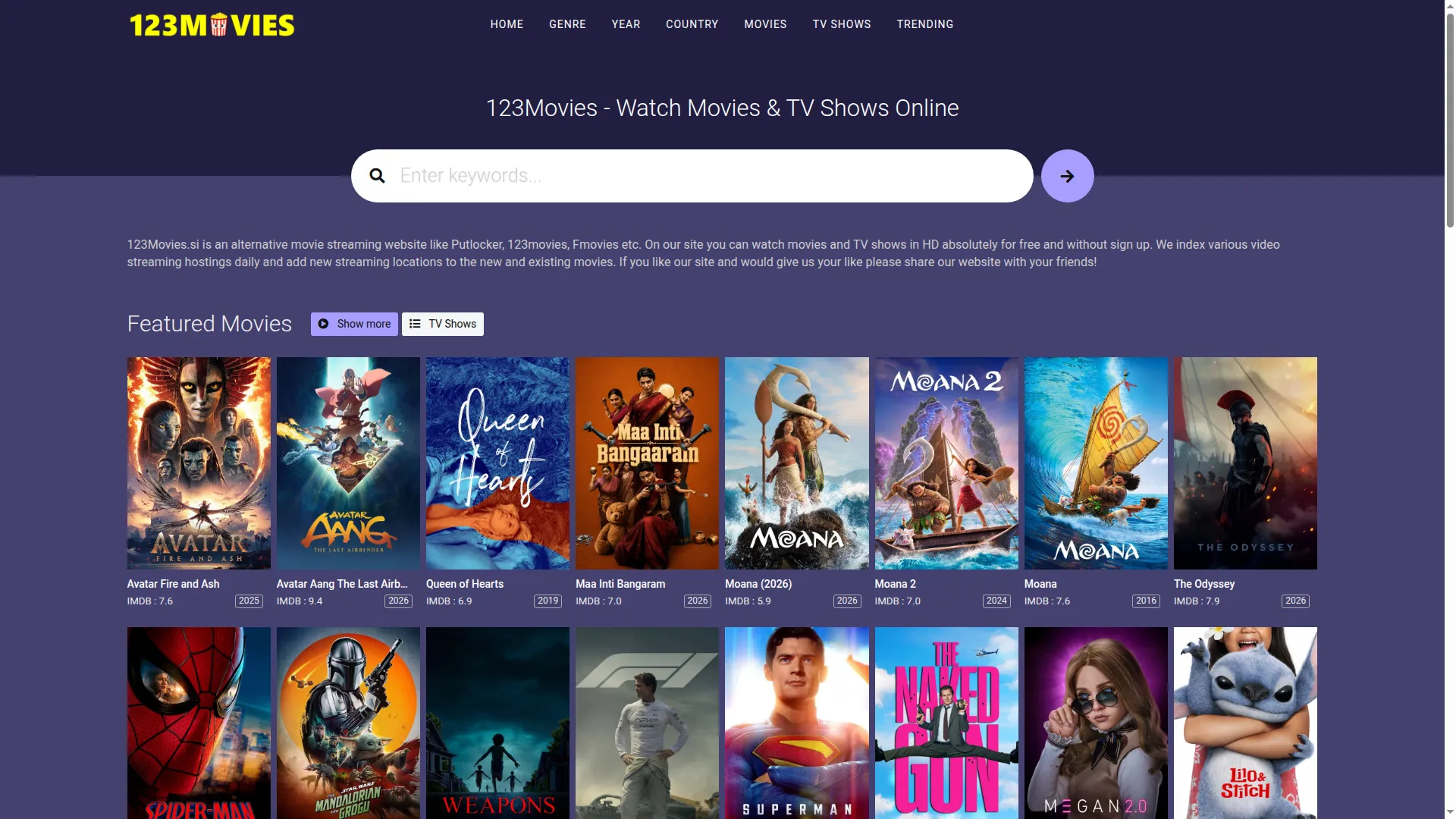Click the Moana (2026) title link

pyautogui.click(x=758, y=584)
